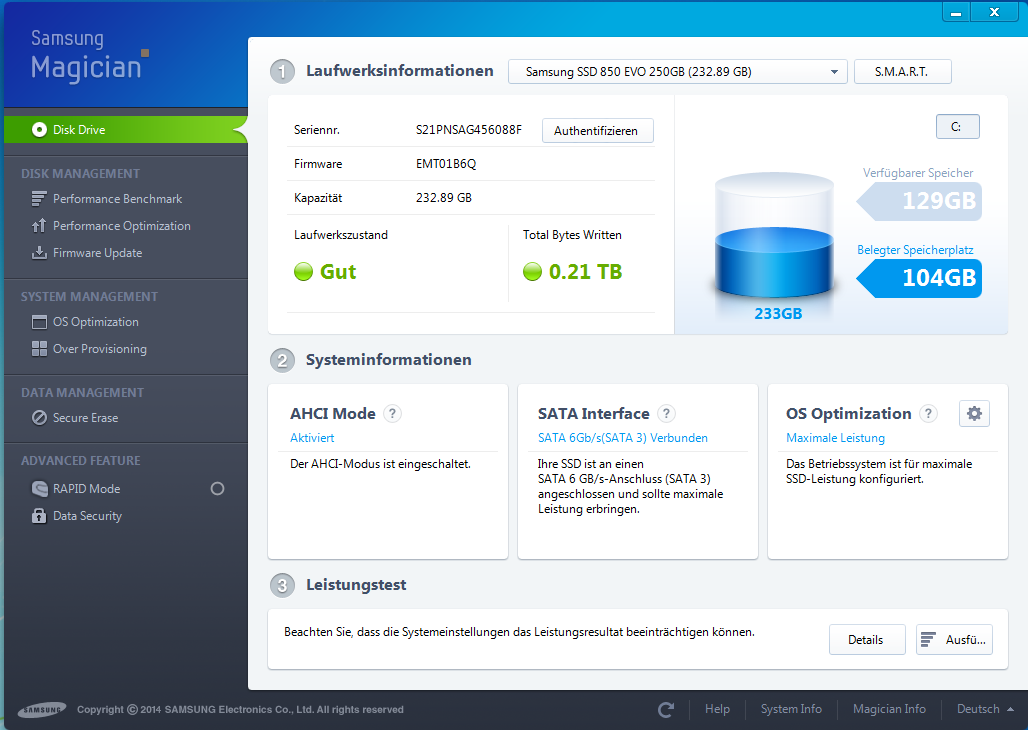
Task: Open the drive selection dropdown
Action: (677, 71)
